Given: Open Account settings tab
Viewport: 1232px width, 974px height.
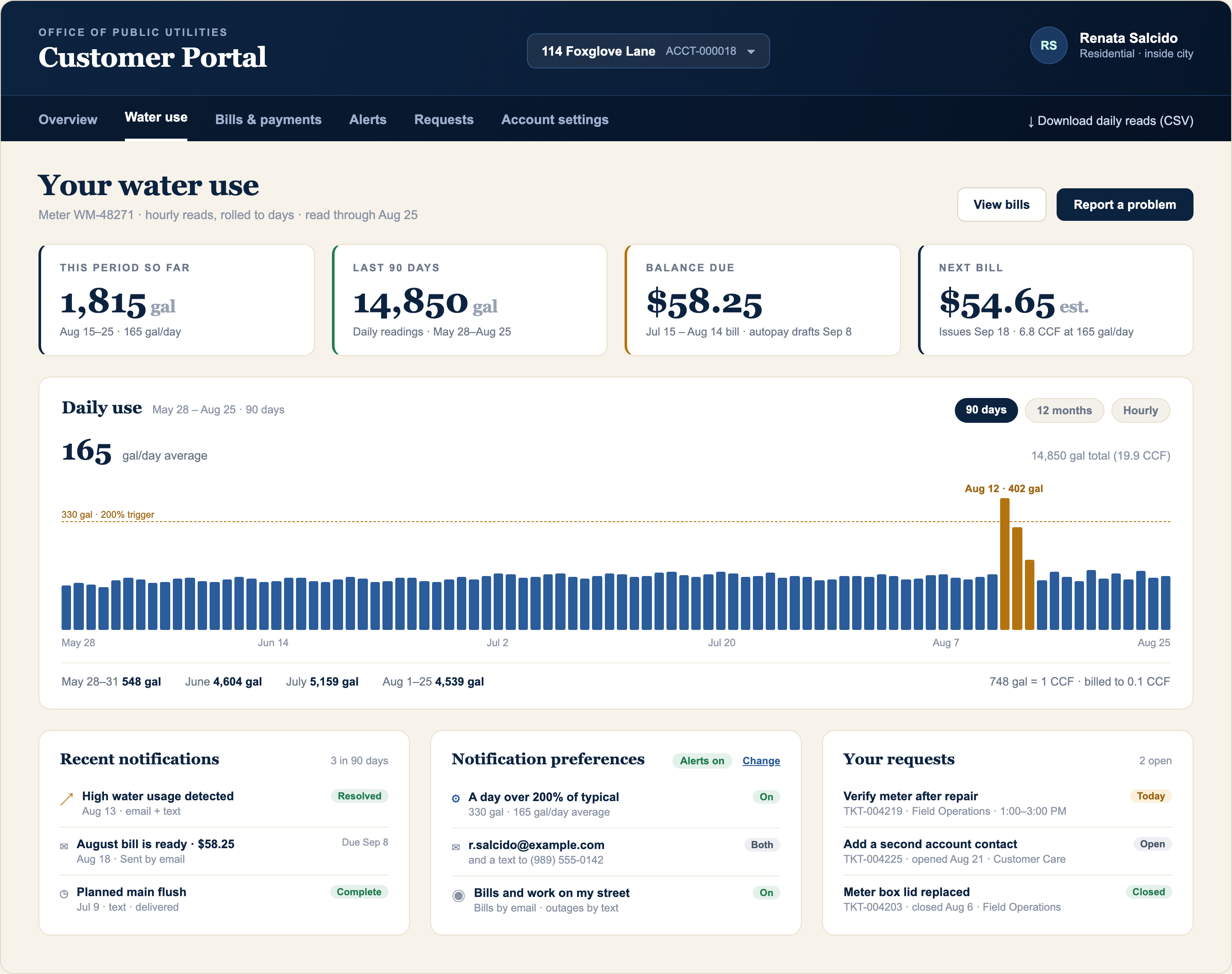Looking at the screenshot, I should (x=555, y=120).
